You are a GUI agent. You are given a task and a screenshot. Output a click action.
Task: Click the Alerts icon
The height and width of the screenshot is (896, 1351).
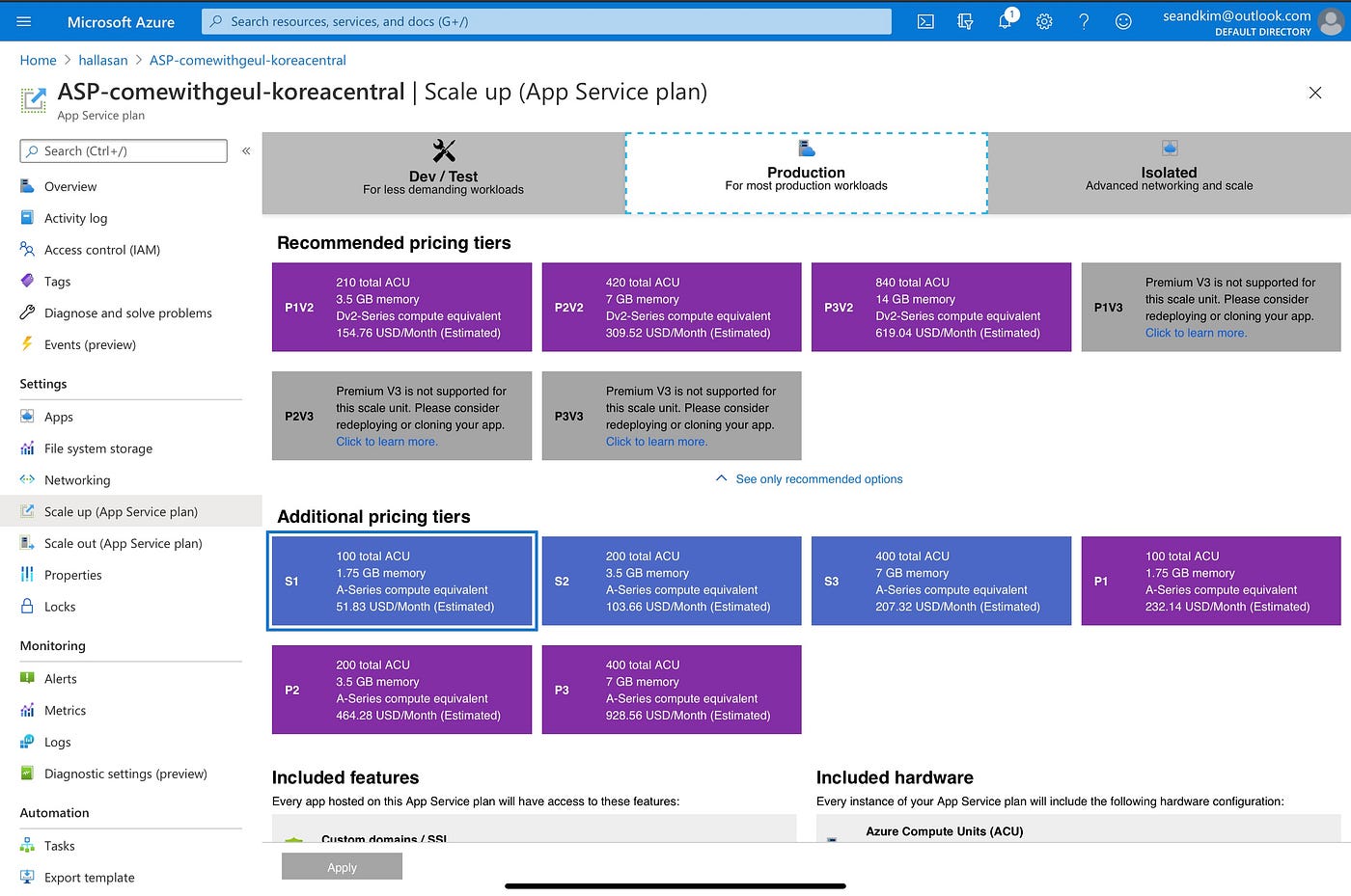[27, 678]
